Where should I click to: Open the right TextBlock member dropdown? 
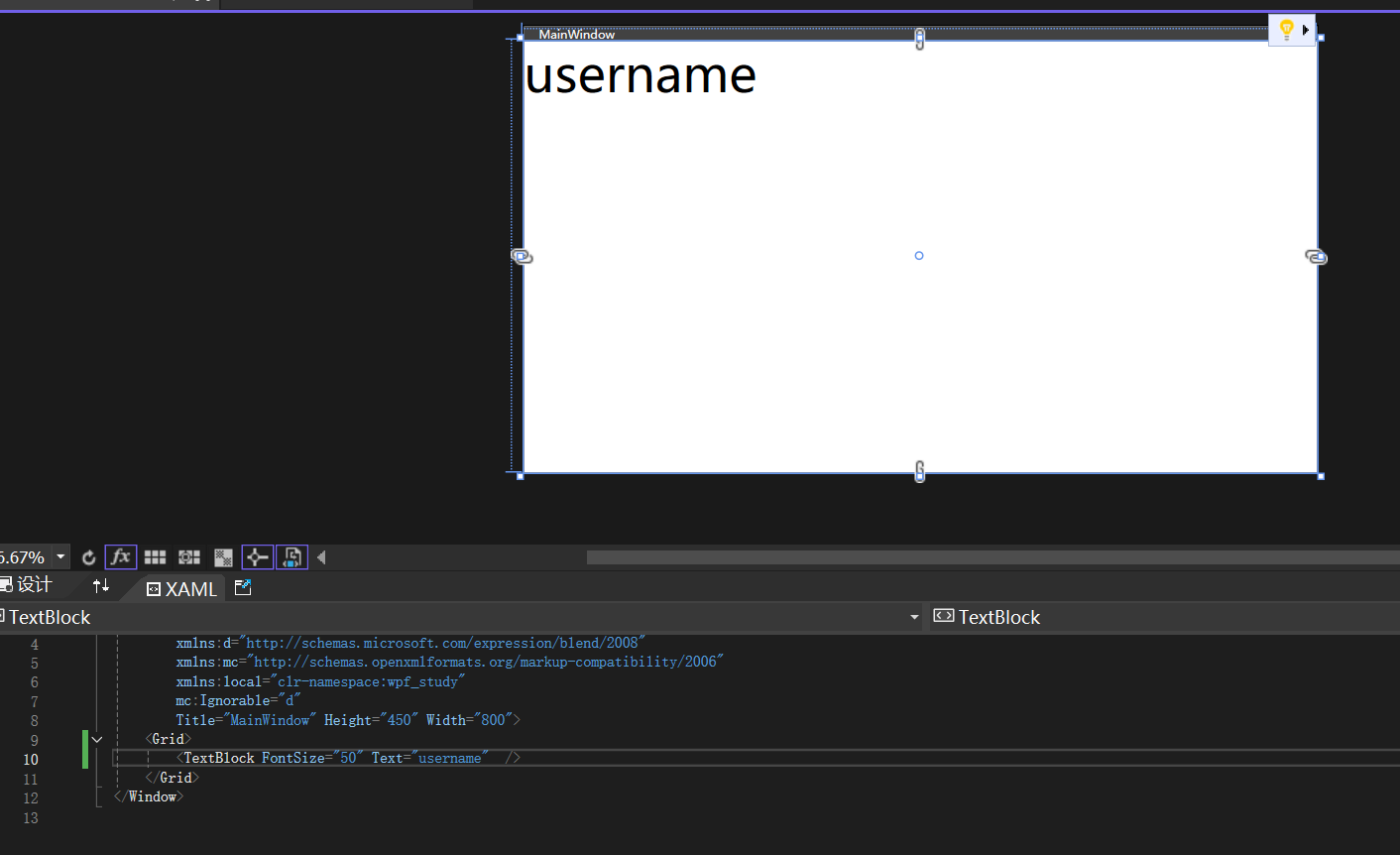point(1164,617)
